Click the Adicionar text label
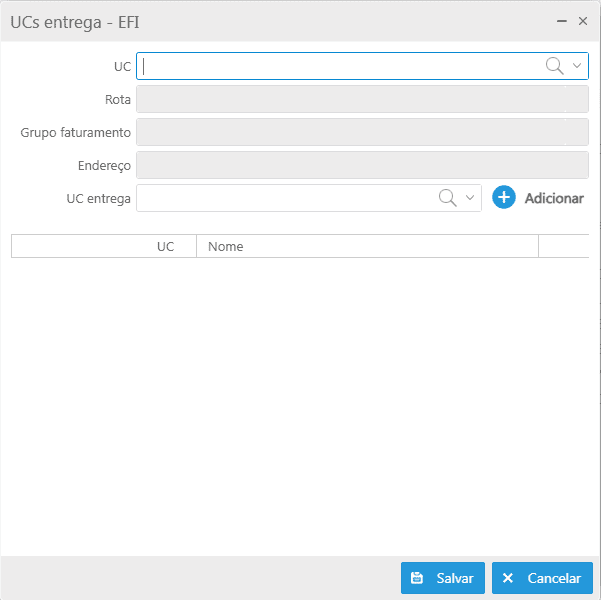The image size is (601, 600). coord(553,198)
